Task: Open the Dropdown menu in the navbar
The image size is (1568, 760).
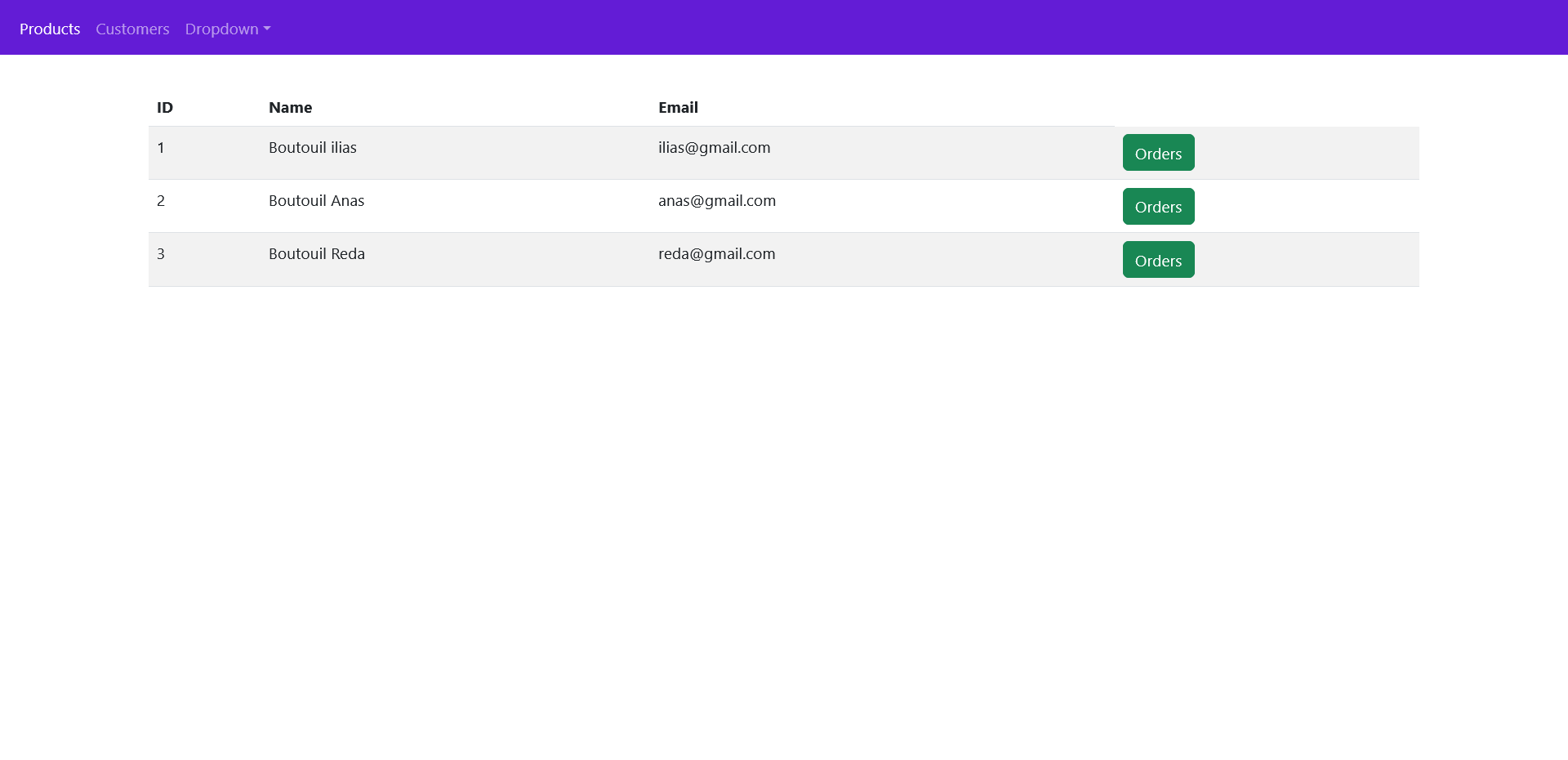Action: coord(220,29)
